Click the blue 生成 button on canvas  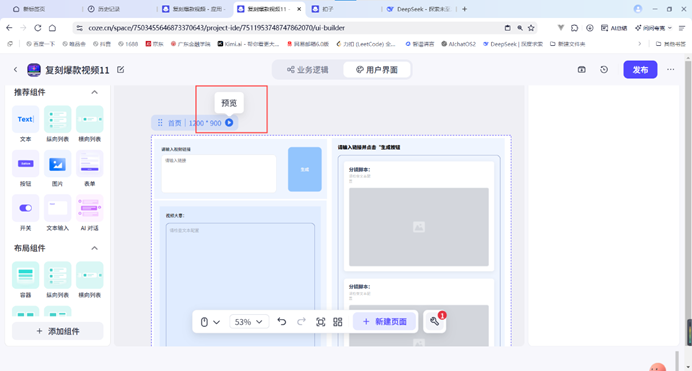305,169
